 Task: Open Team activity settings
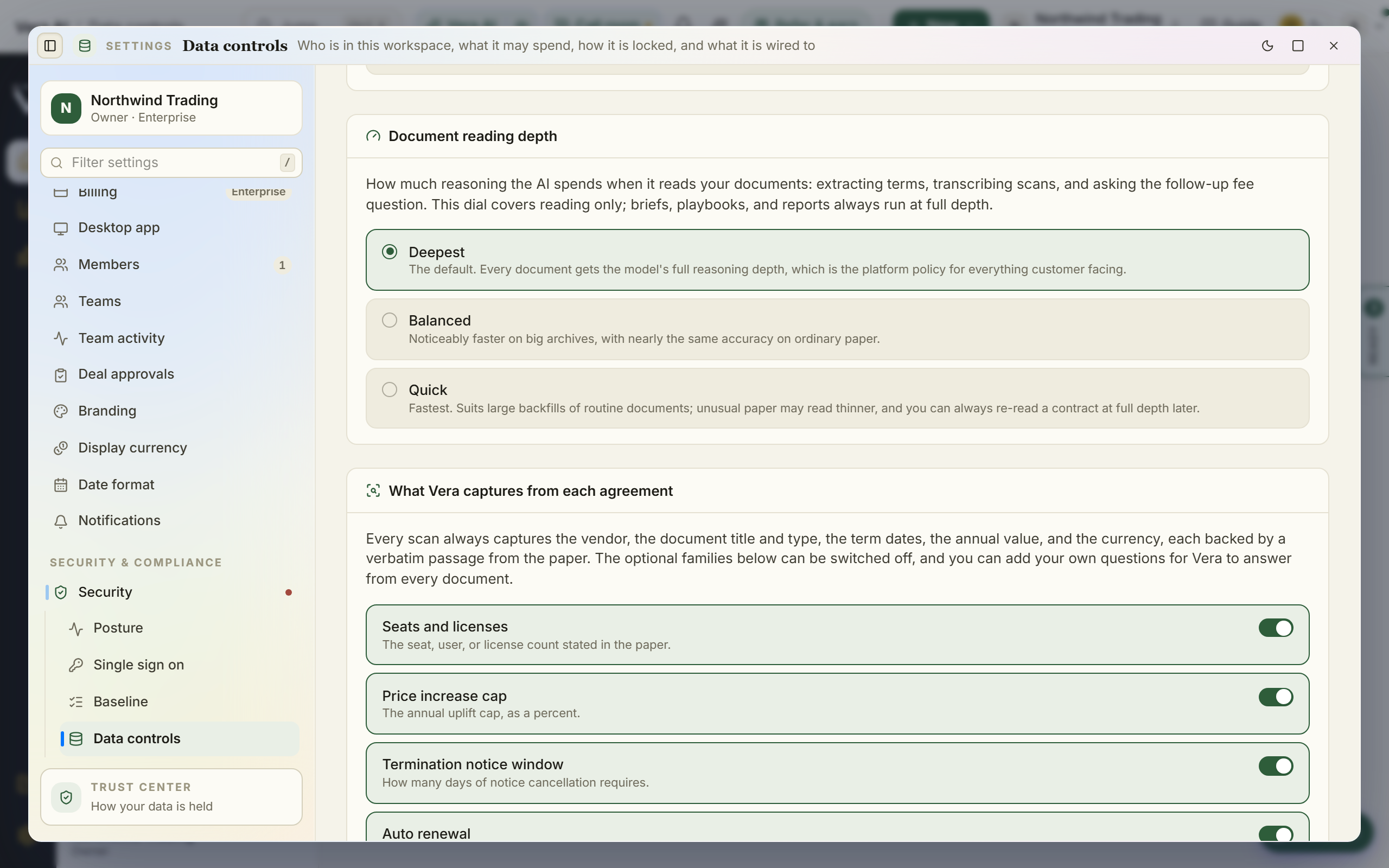(171, 338)
